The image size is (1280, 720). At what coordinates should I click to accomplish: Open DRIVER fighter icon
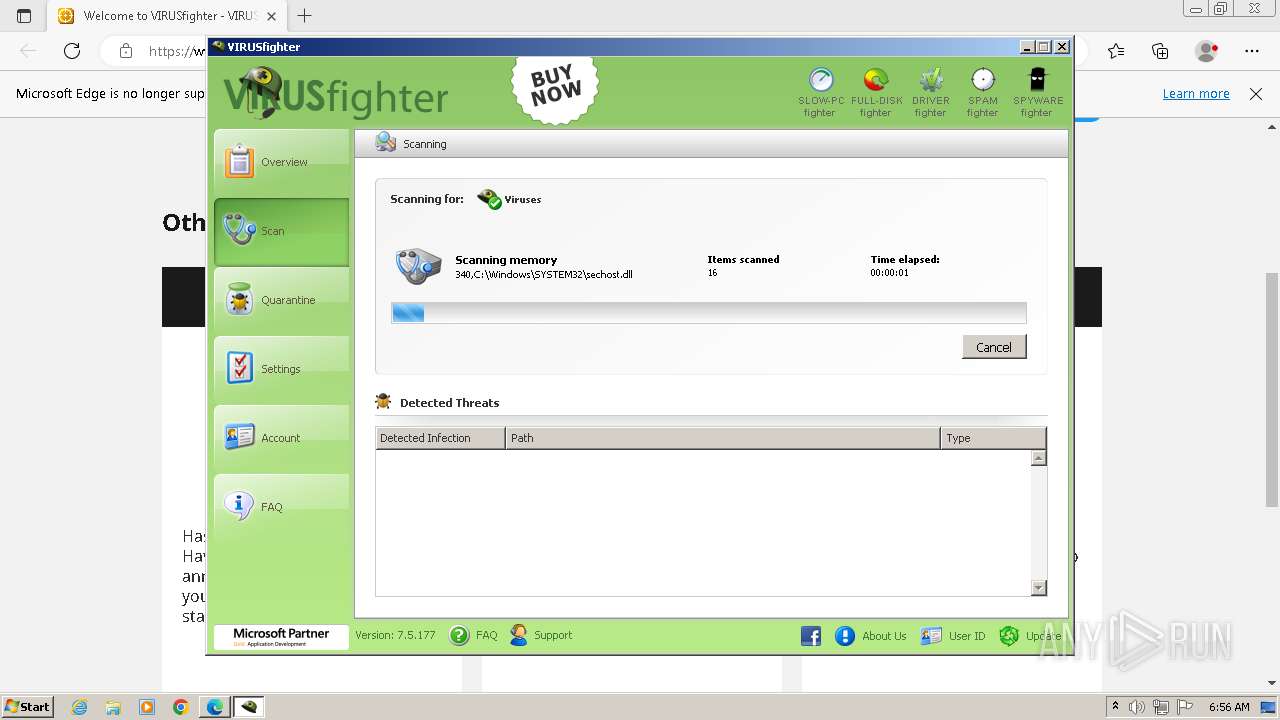tap(930, 92)
